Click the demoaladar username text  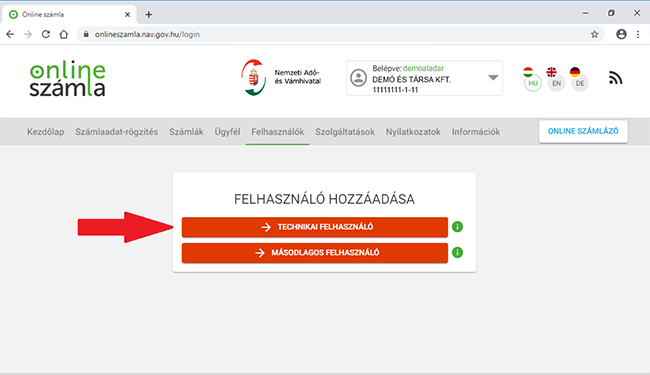point(423,68)
